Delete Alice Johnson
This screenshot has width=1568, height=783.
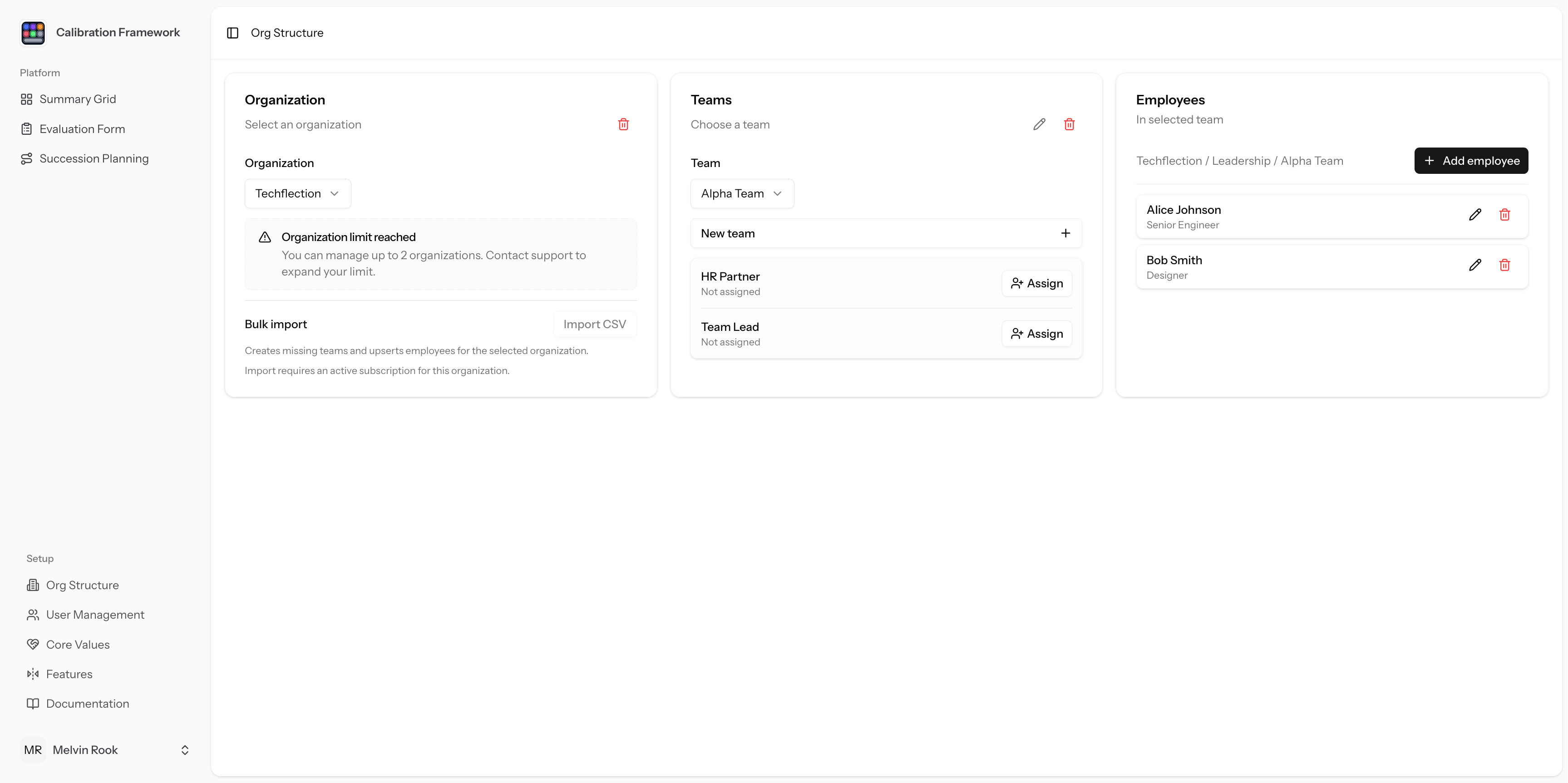click(x=1504, y=215)
